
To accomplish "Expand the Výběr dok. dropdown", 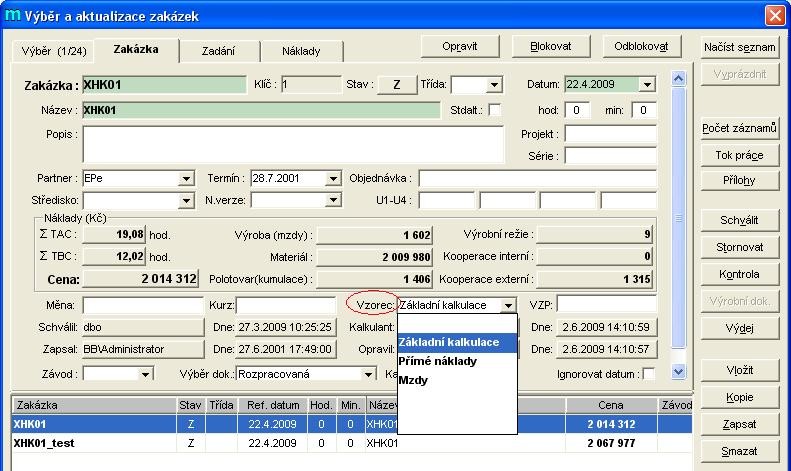I will tap(368, 374).
